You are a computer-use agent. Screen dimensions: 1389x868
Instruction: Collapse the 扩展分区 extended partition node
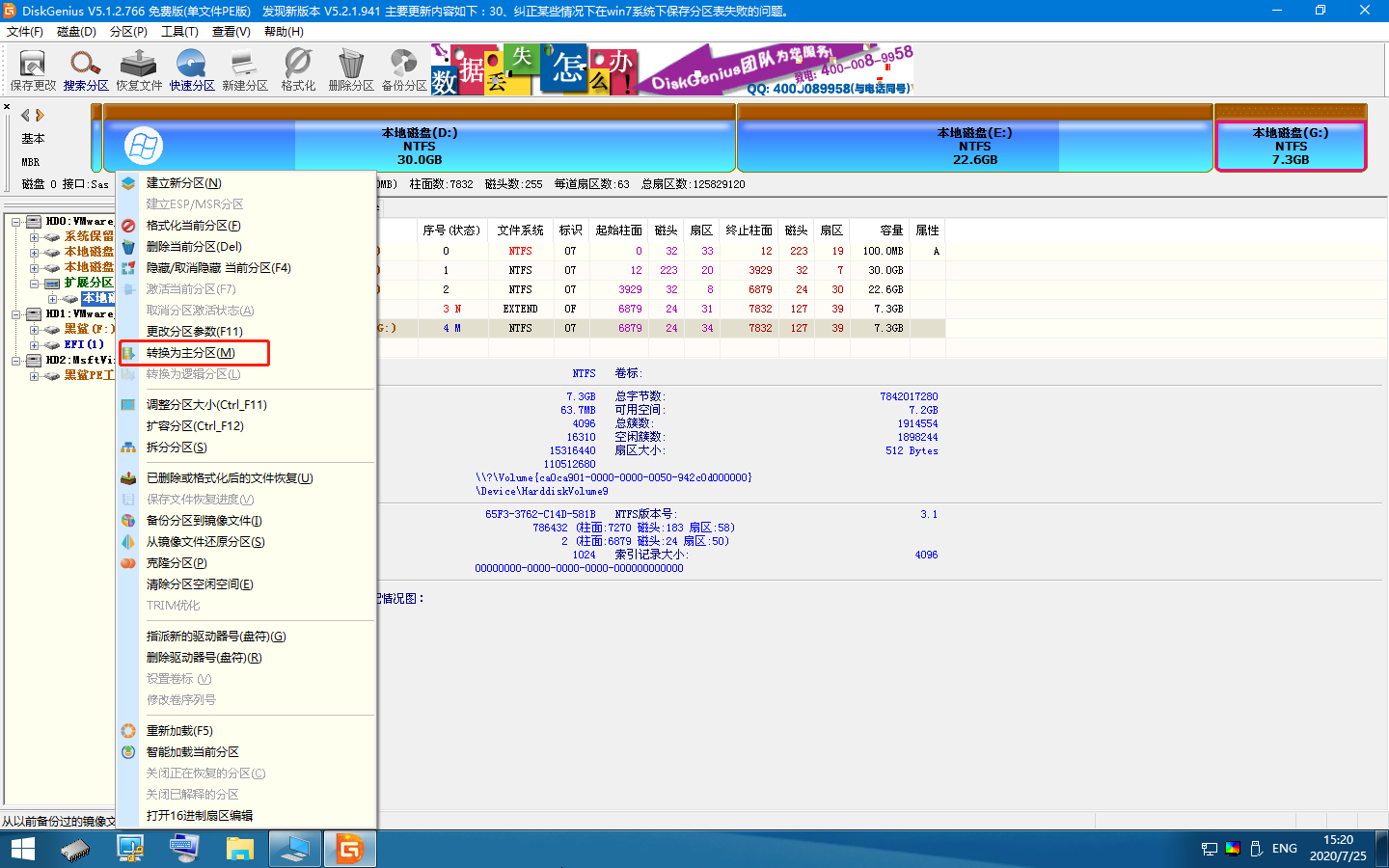click(x=34, y=284)
